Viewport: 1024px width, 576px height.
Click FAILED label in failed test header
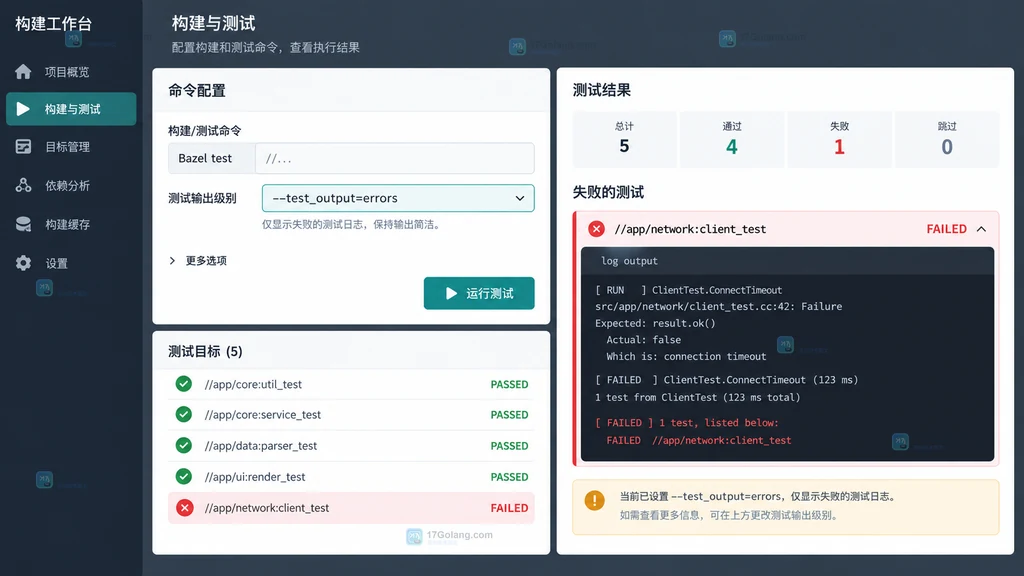946,229
